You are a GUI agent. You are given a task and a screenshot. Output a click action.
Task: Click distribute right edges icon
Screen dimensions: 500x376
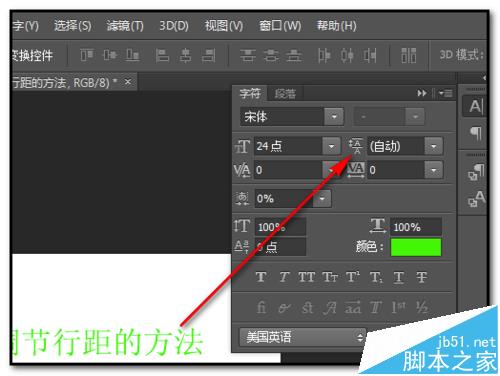coord(370,55)
